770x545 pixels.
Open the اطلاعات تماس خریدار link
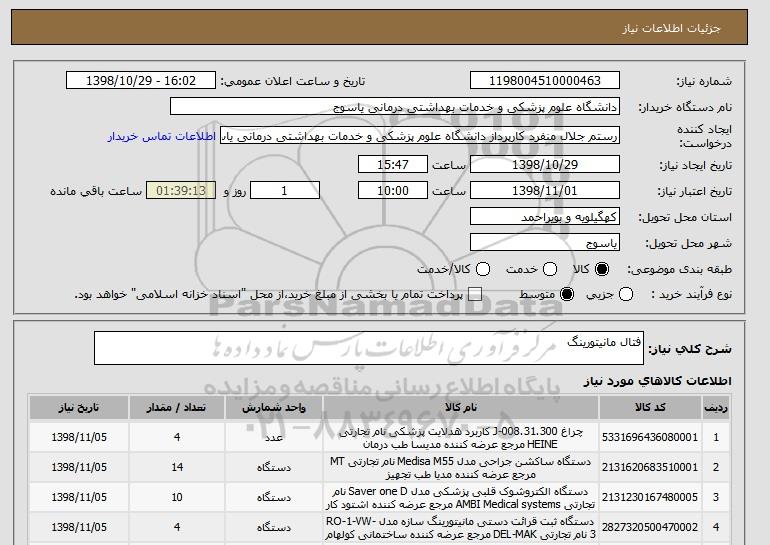pyautogui.click(x=162, y=136)
